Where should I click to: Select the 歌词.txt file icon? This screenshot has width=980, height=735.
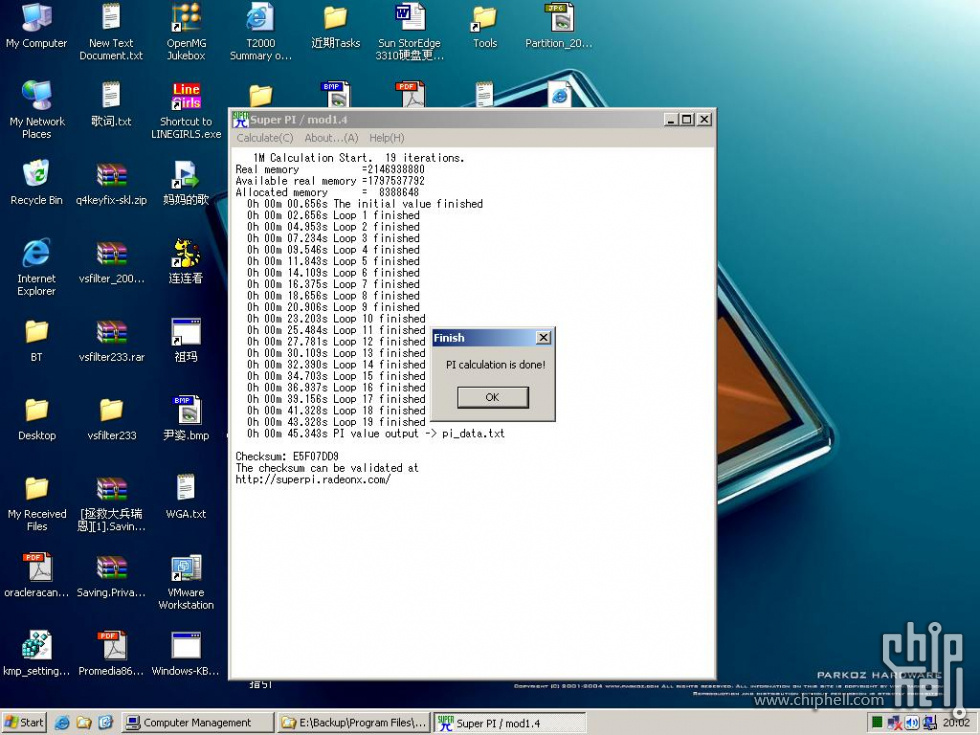point(111,104)
